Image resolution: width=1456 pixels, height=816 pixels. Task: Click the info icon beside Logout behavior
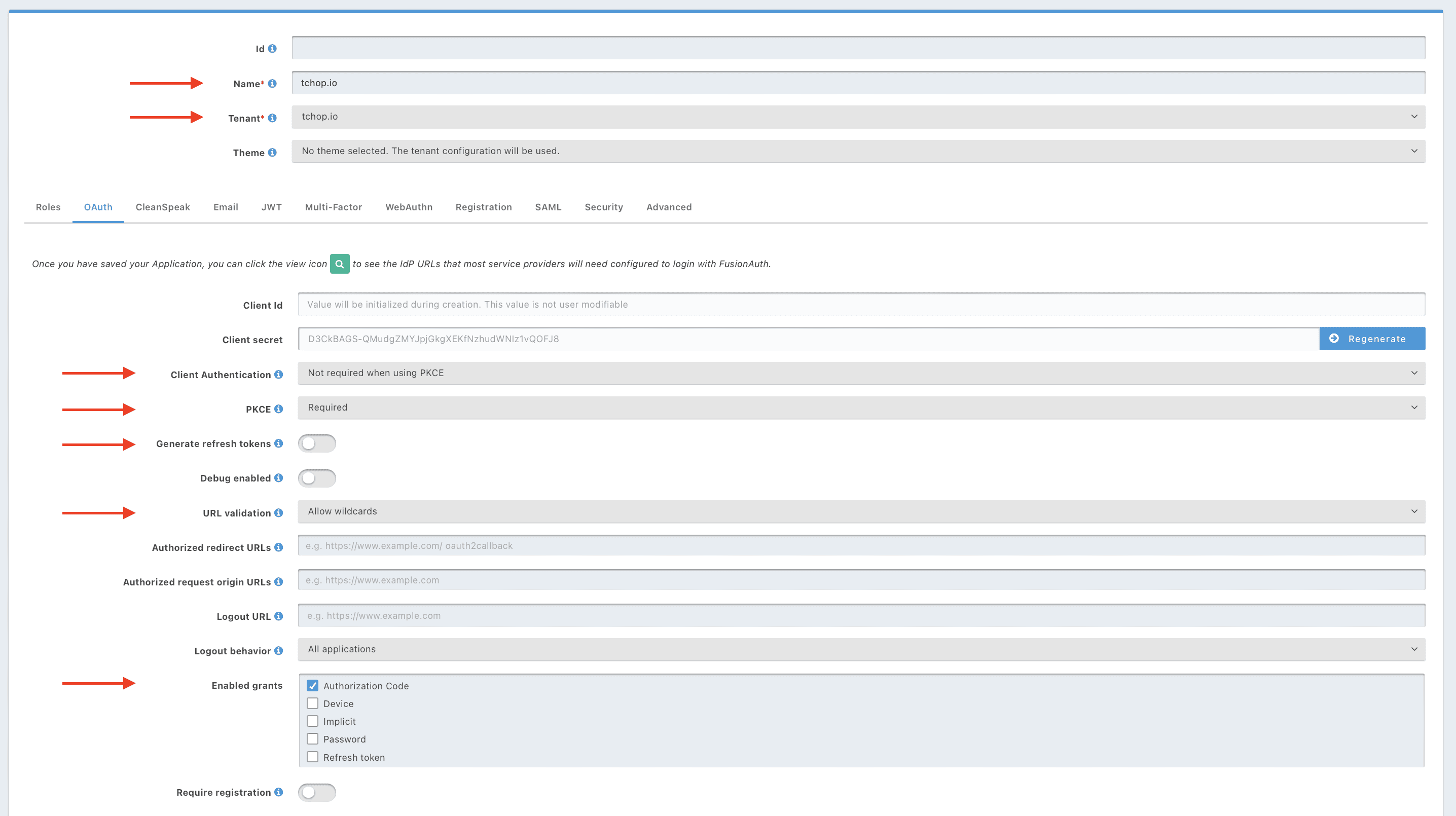(x=278, y=651)
